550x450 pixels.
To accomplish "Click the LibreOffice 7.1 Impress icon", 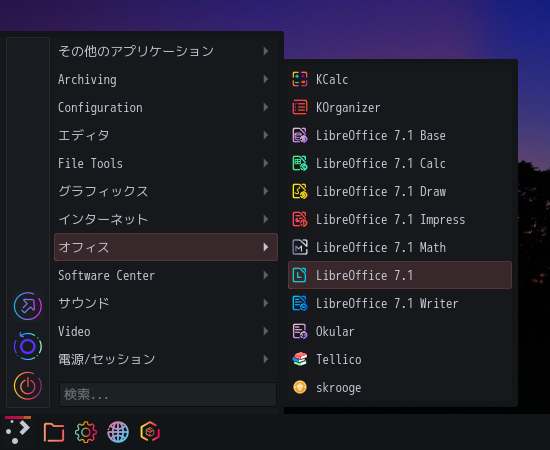I will 300,219.
